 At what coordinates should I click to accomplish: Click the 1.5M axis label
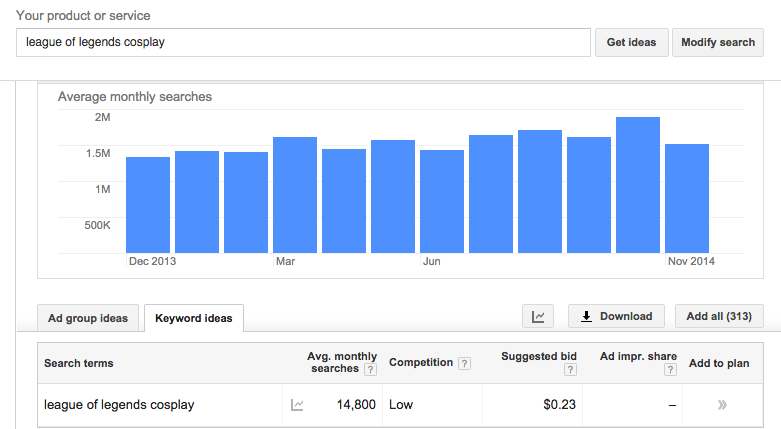point(98,153)
